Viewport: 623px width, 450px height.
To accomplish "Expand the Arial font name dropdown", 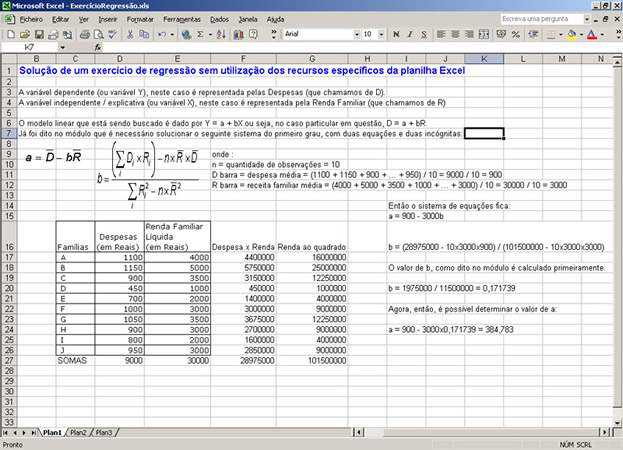I will (357, 34).
